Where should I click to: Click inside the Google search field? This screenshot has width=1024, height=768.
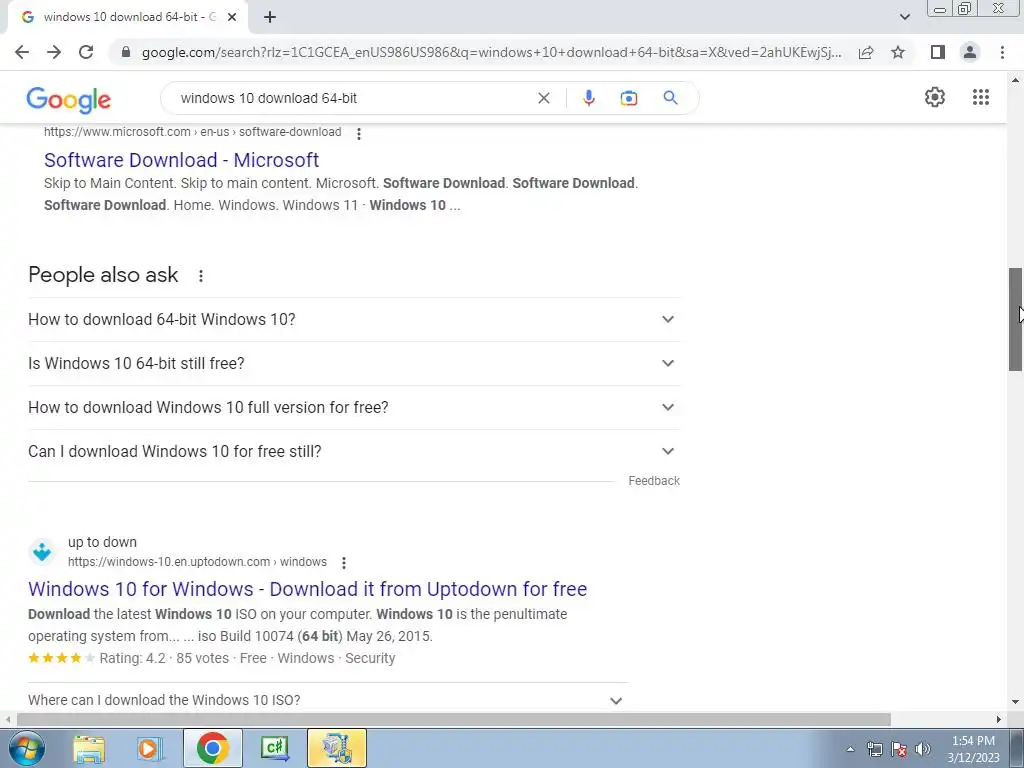coord(353,98)
